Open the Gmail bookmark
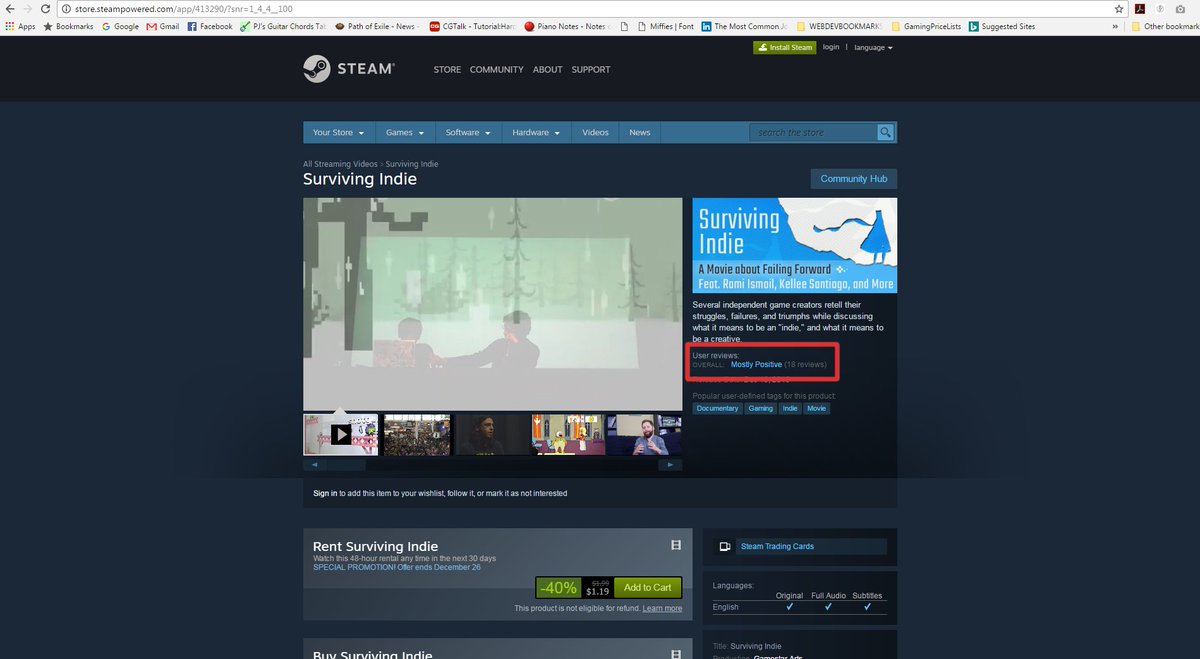The height and width of the screenshot is (659, 1200). [x=163, y=26]
